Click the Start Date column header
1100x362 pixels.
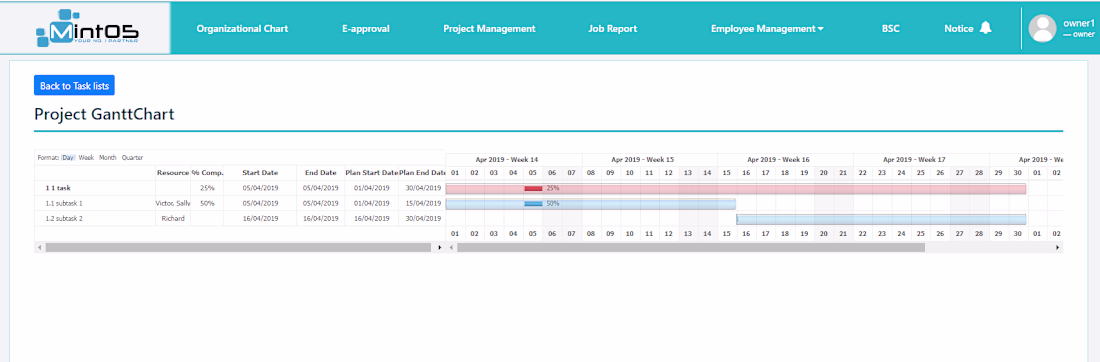[260, 173]
